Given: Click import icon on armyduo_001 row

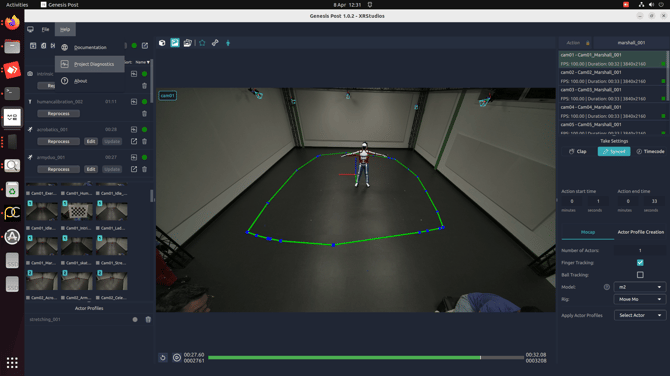Looking at the screenshot, I should (x=134, y=157).
